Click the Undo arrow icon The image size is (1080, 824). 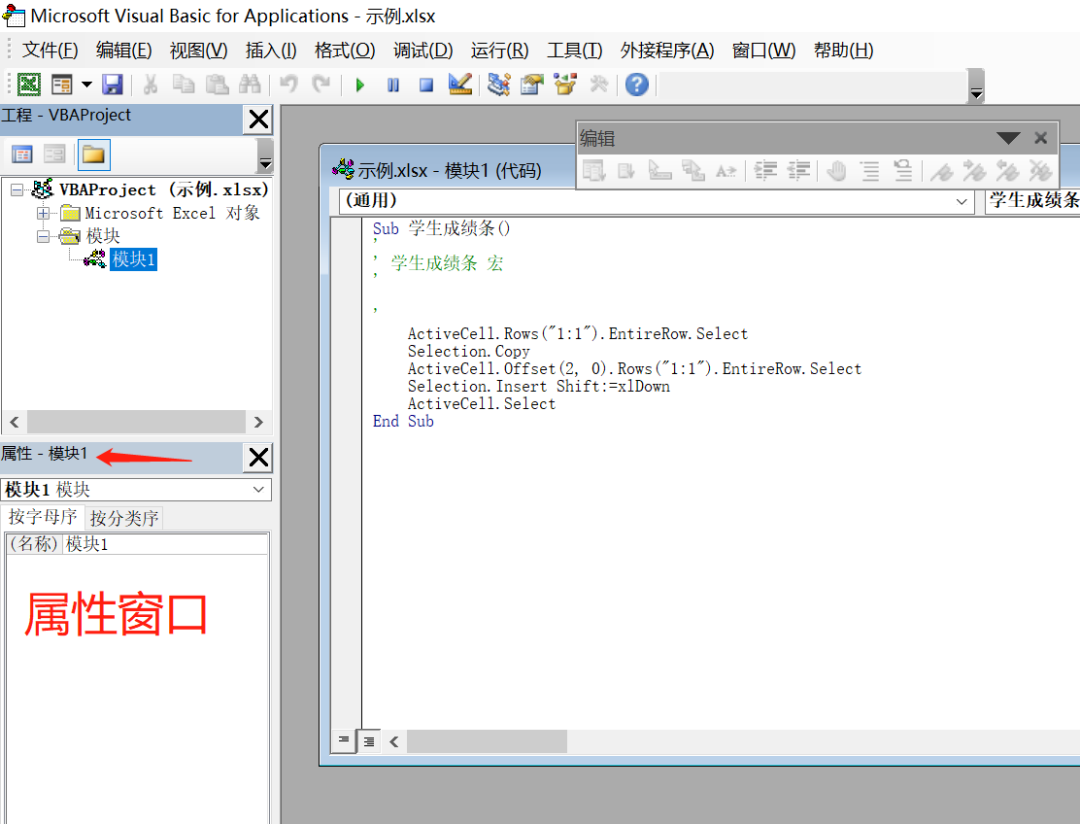pos(289,85)
